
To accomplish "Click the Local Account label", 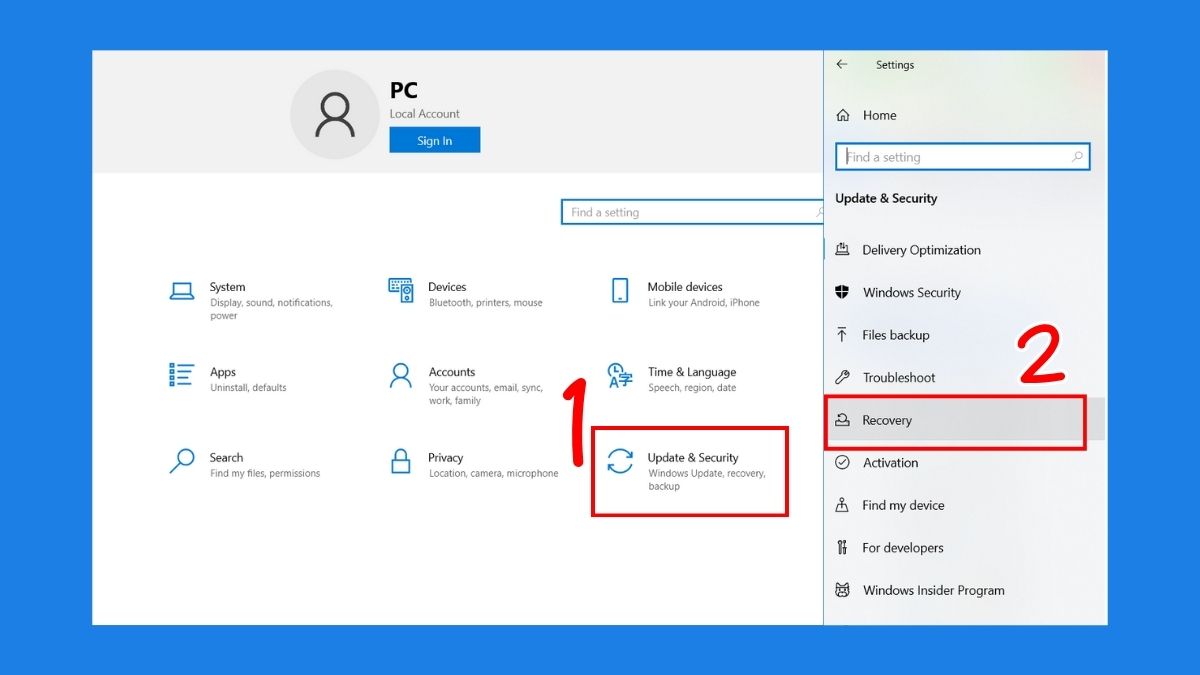I will tap(425, 114).
